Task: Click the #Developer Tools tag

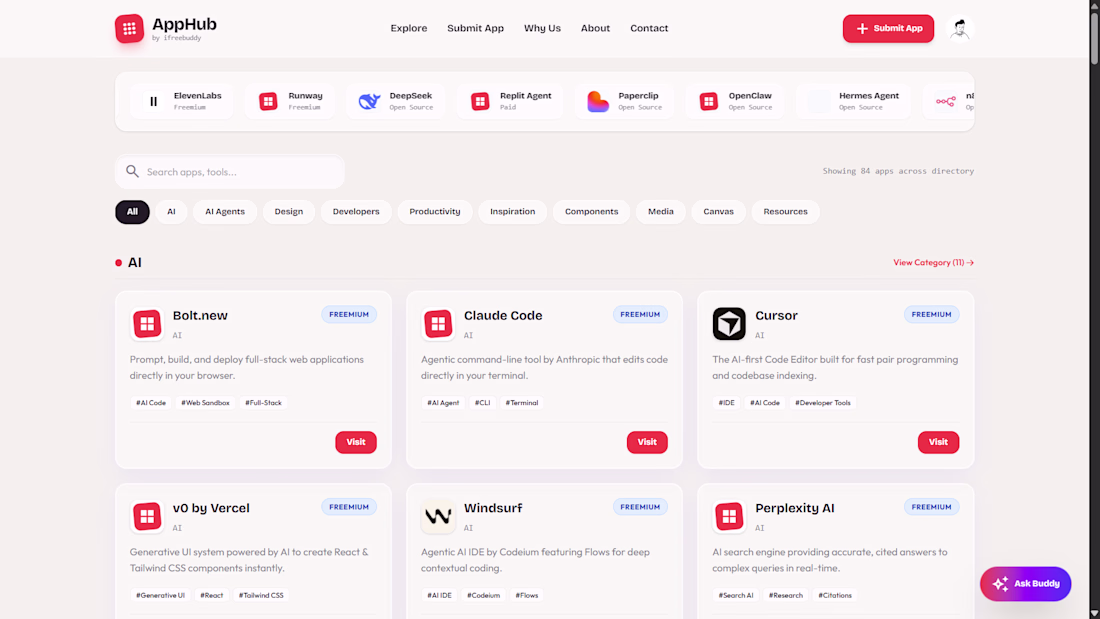Action: point(822,403)
